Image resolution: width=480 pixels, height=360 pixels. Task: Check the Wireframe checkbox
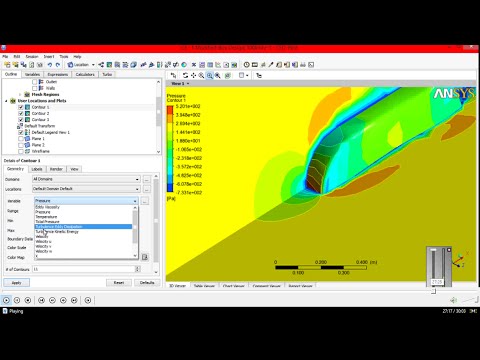point(21,151)
